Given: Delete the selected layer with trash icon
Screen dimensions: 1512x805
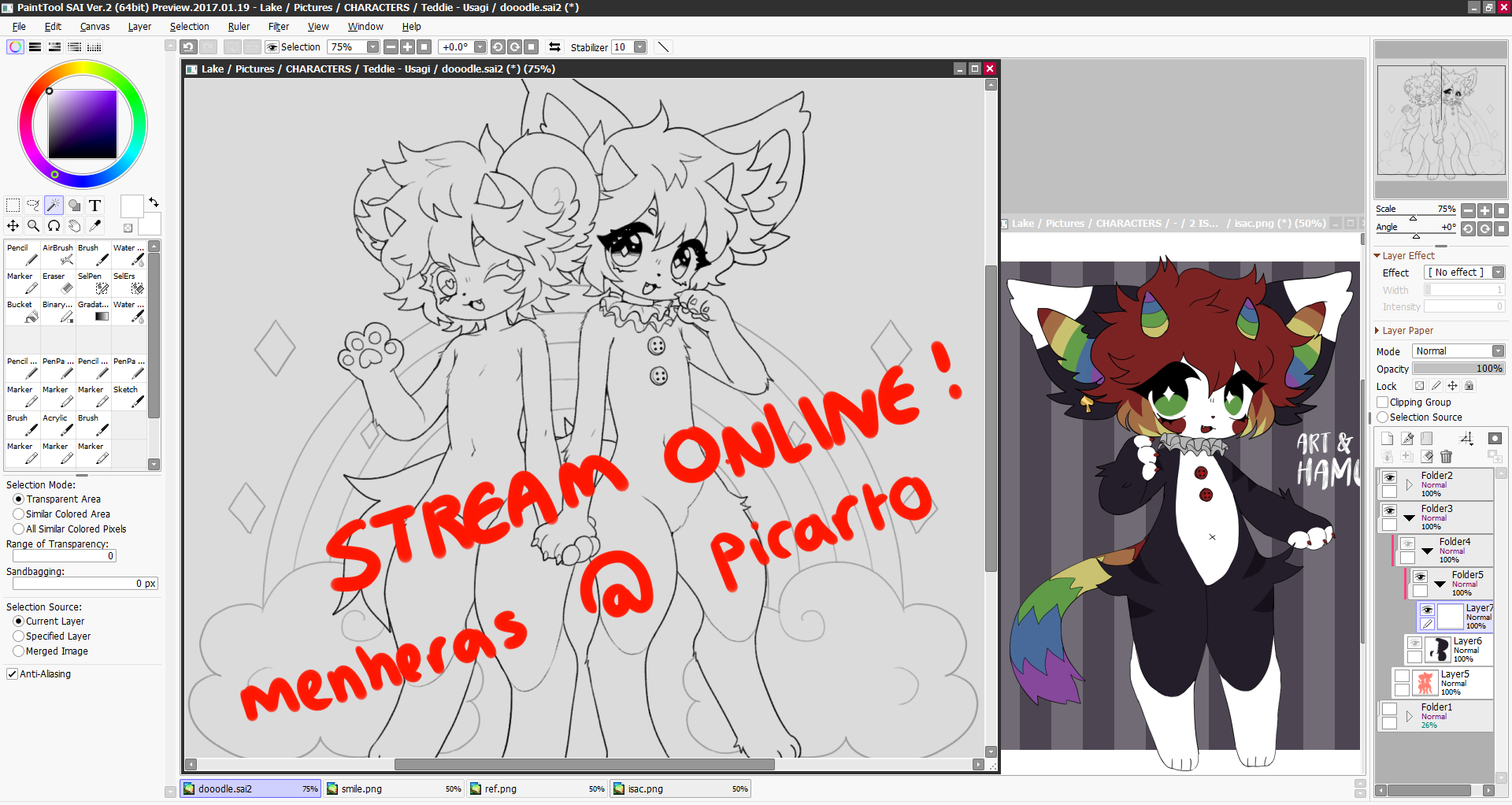Looking at the screenshot, I should tap(1446, 457).
